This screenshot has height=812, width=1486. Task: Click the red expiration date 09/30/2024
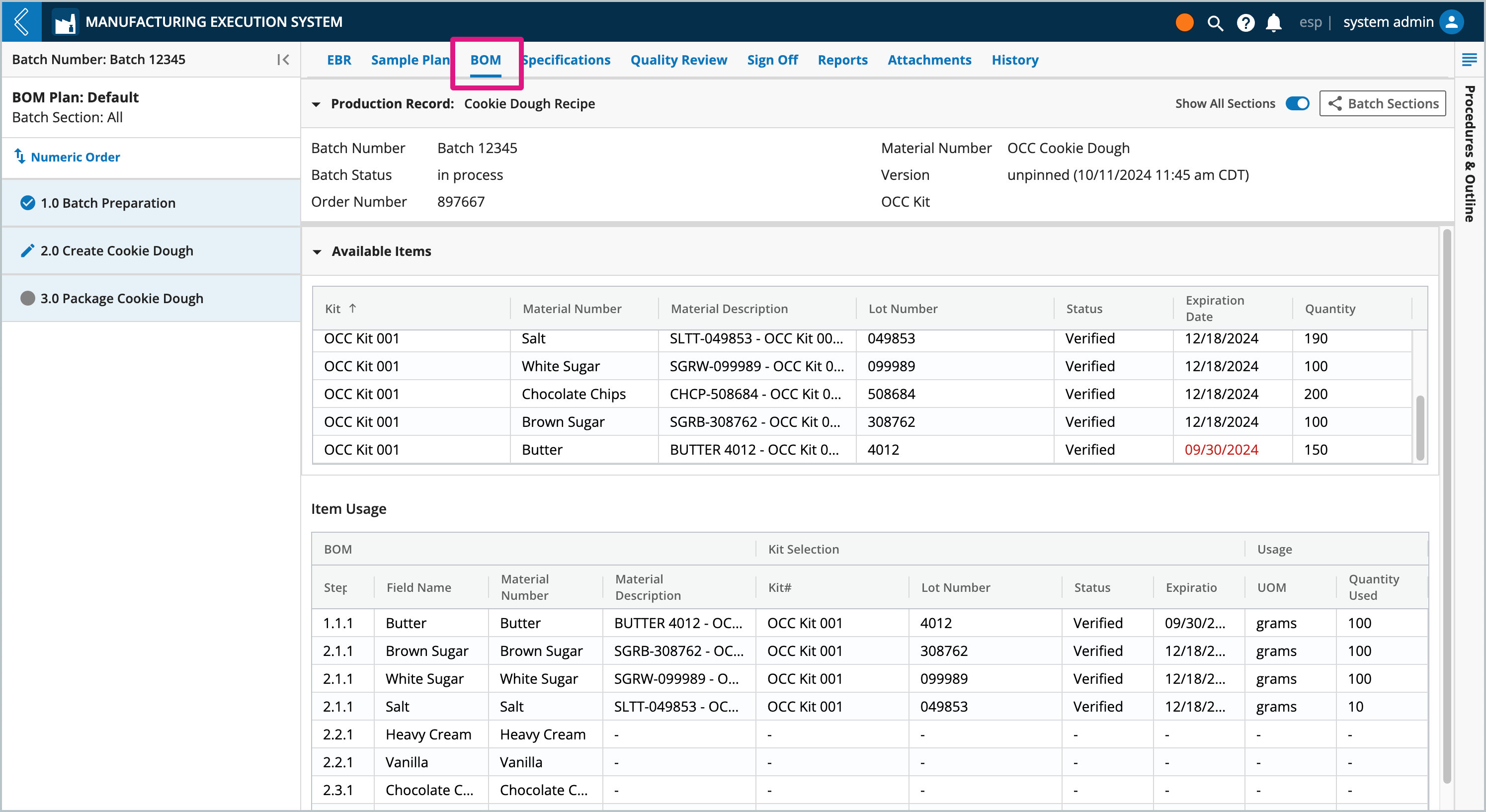pos(1221,449)
